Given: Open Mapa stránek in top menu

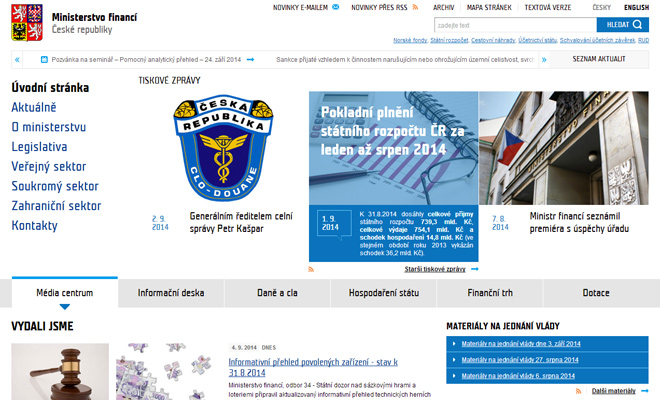Looking at the screenshot, I should click(x=489, y=8).
